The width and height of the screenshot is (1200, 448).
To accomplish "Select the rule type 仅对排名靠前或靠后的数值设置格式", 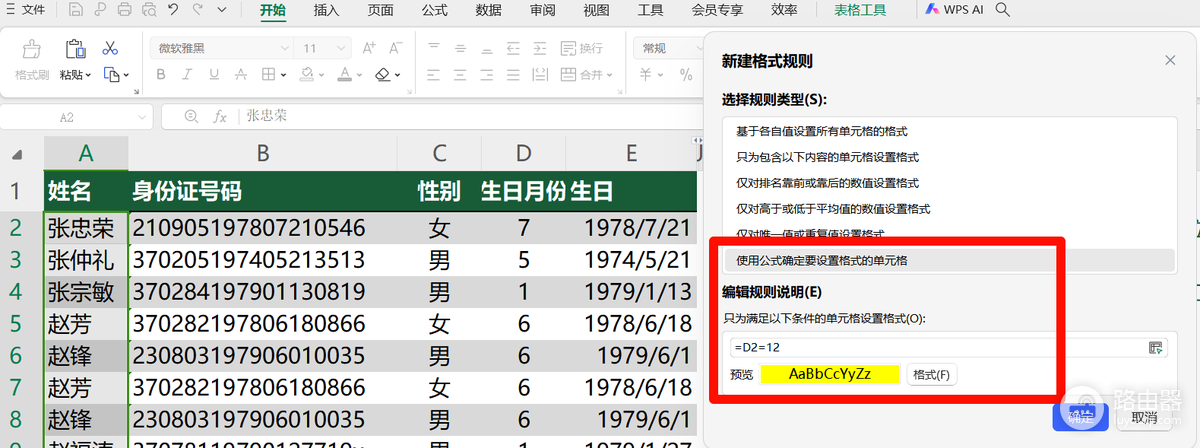I will (828, 183).
